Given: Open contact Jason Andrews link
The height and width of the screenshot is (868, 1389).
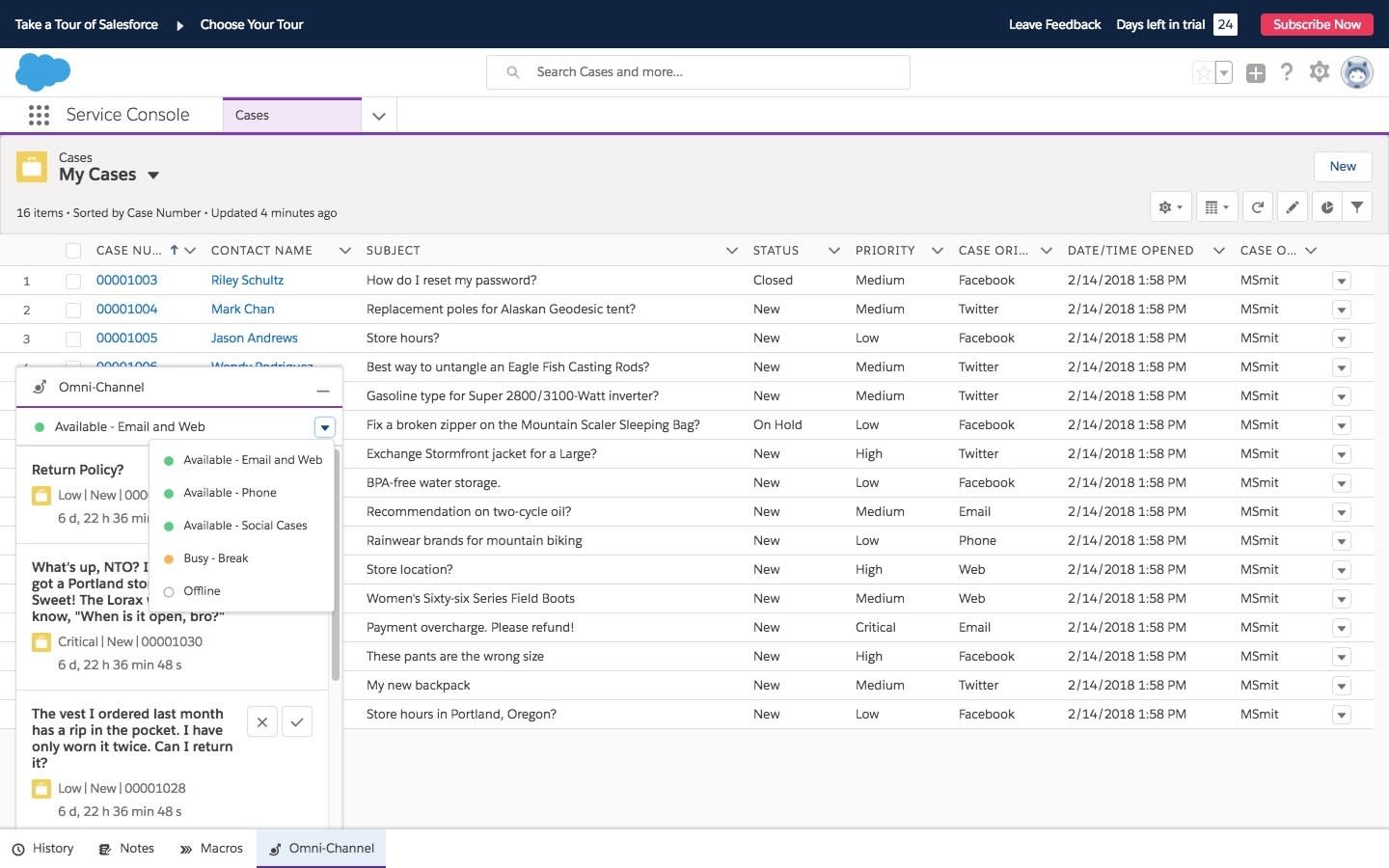Looking at the screenshot, I should point(254,339).
